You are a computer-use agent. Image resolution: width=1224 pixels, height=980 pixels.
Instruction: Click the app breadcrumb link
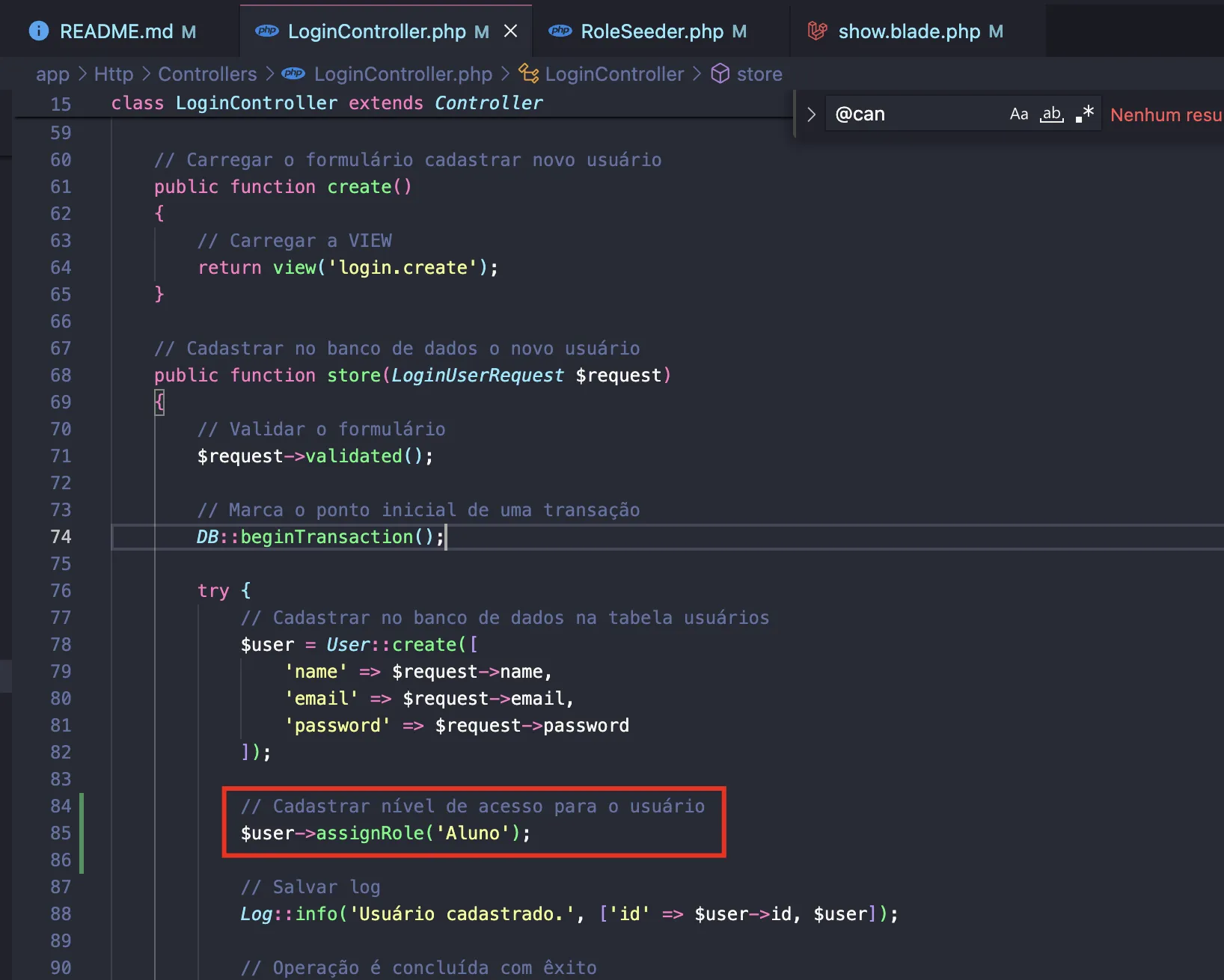[52, 74]
